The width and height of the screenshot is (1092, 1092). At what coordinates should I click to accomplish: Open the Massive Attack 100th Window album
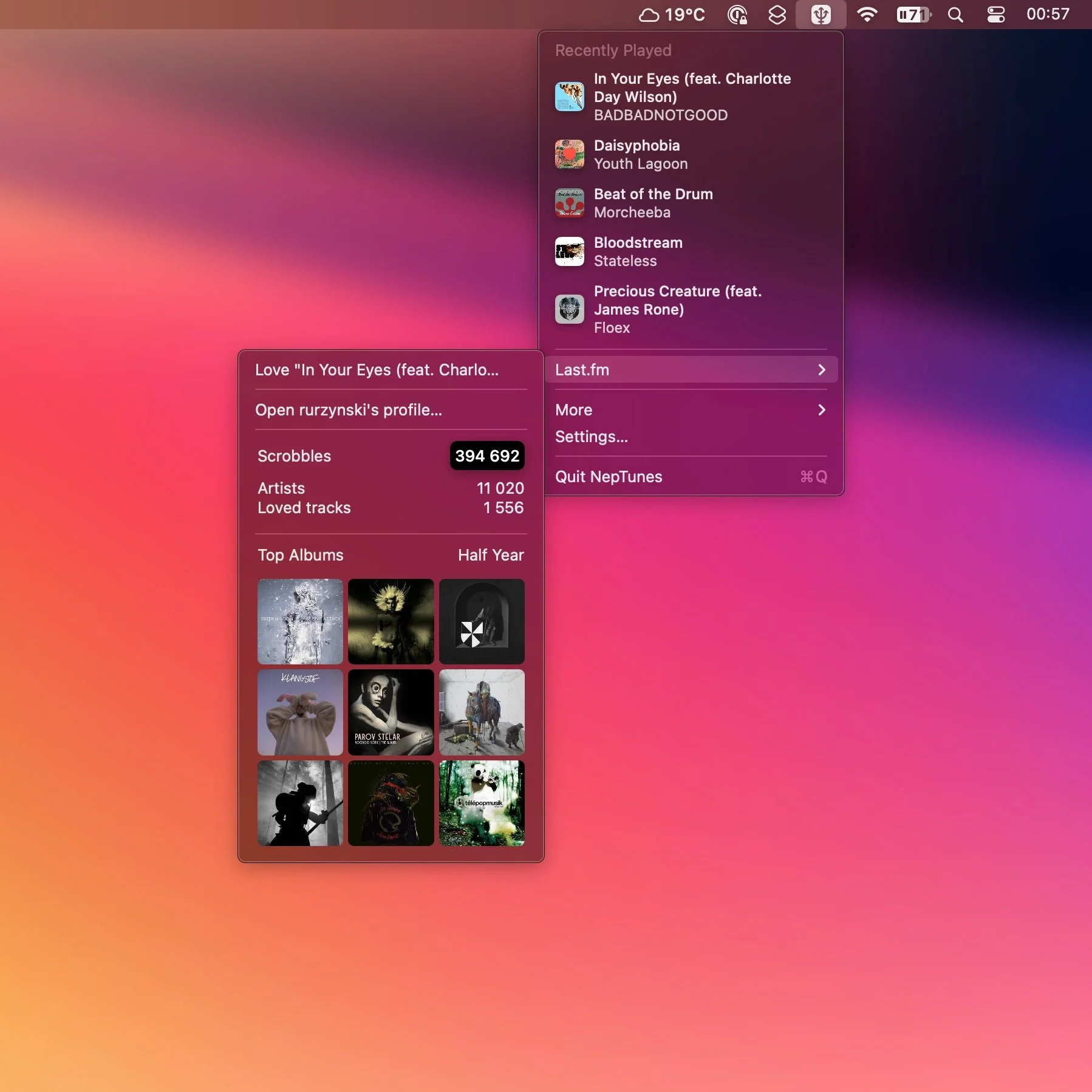coord(300,621)
